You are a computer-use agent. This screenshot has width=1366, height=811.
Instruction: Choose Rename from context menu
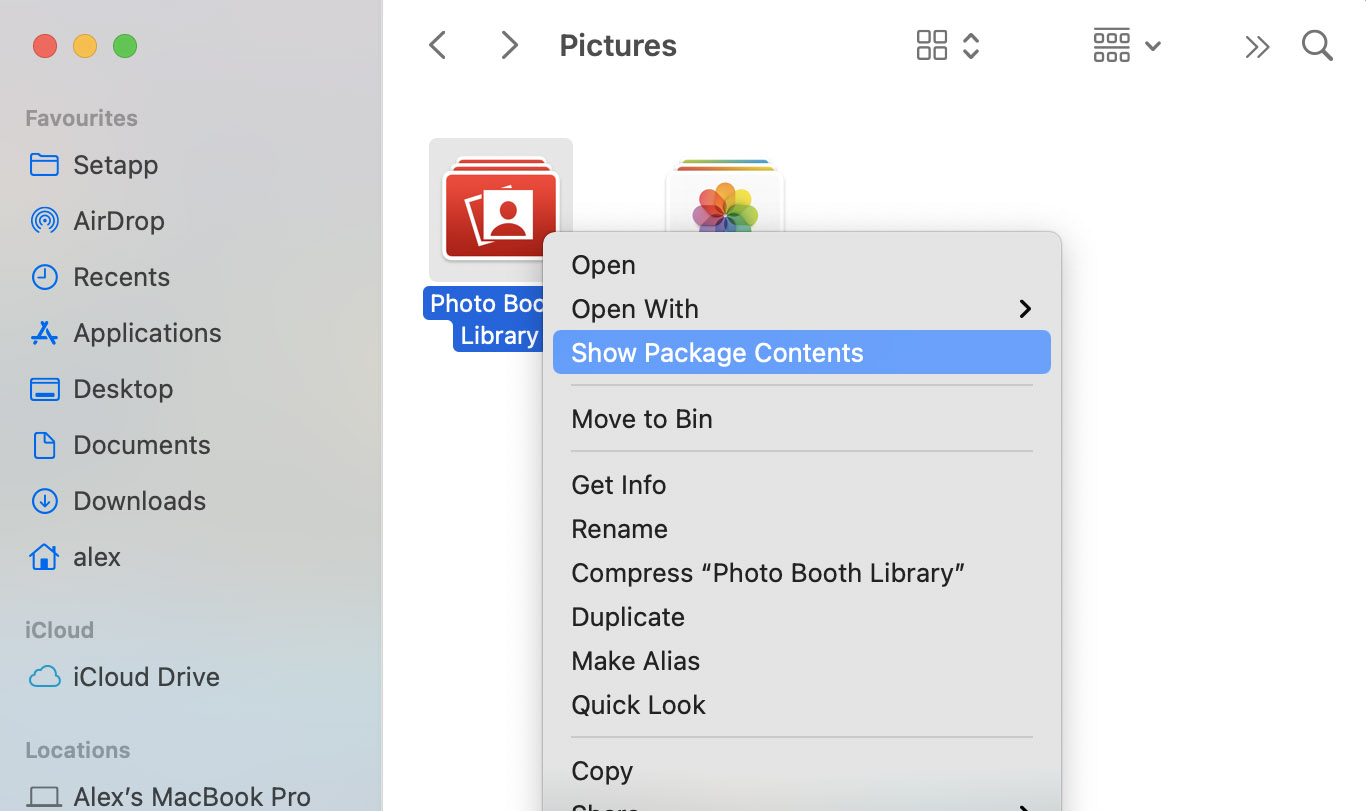click(x=802, y=529)
